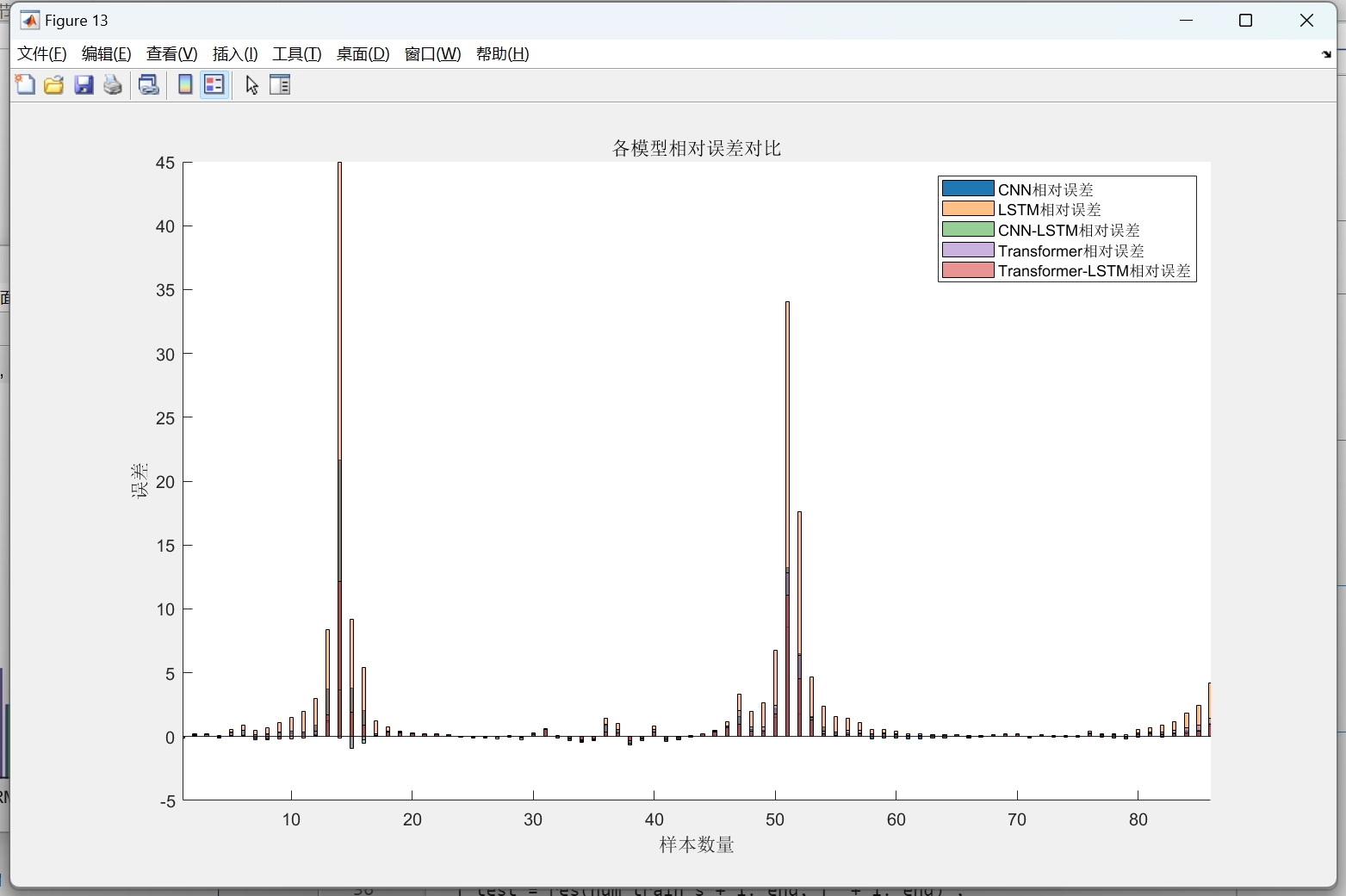
Task: Click the MATLAB logo in the title bar
Action: [x=28, y=20]
